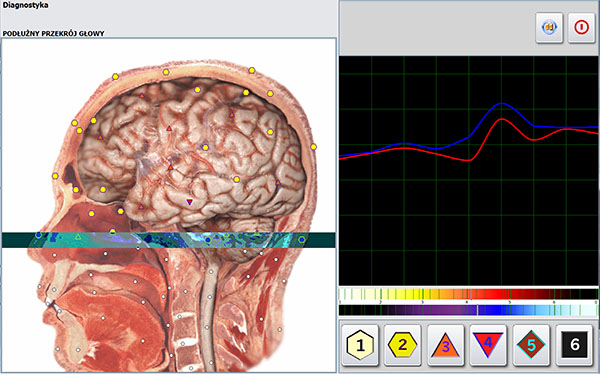600x374 pixels.
Task: Click the teal scanning band over the head
Action: (168, 240)
